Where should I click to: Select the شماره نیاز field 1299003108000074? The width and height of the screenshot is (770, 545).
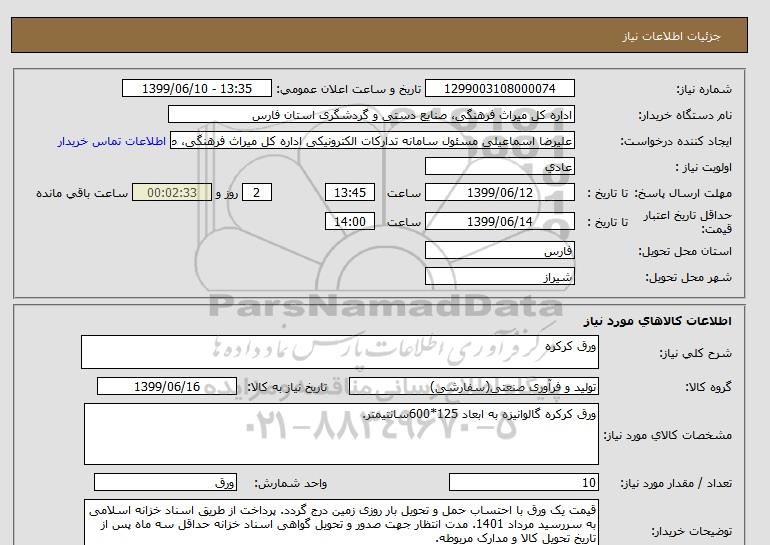coord(499,88)
